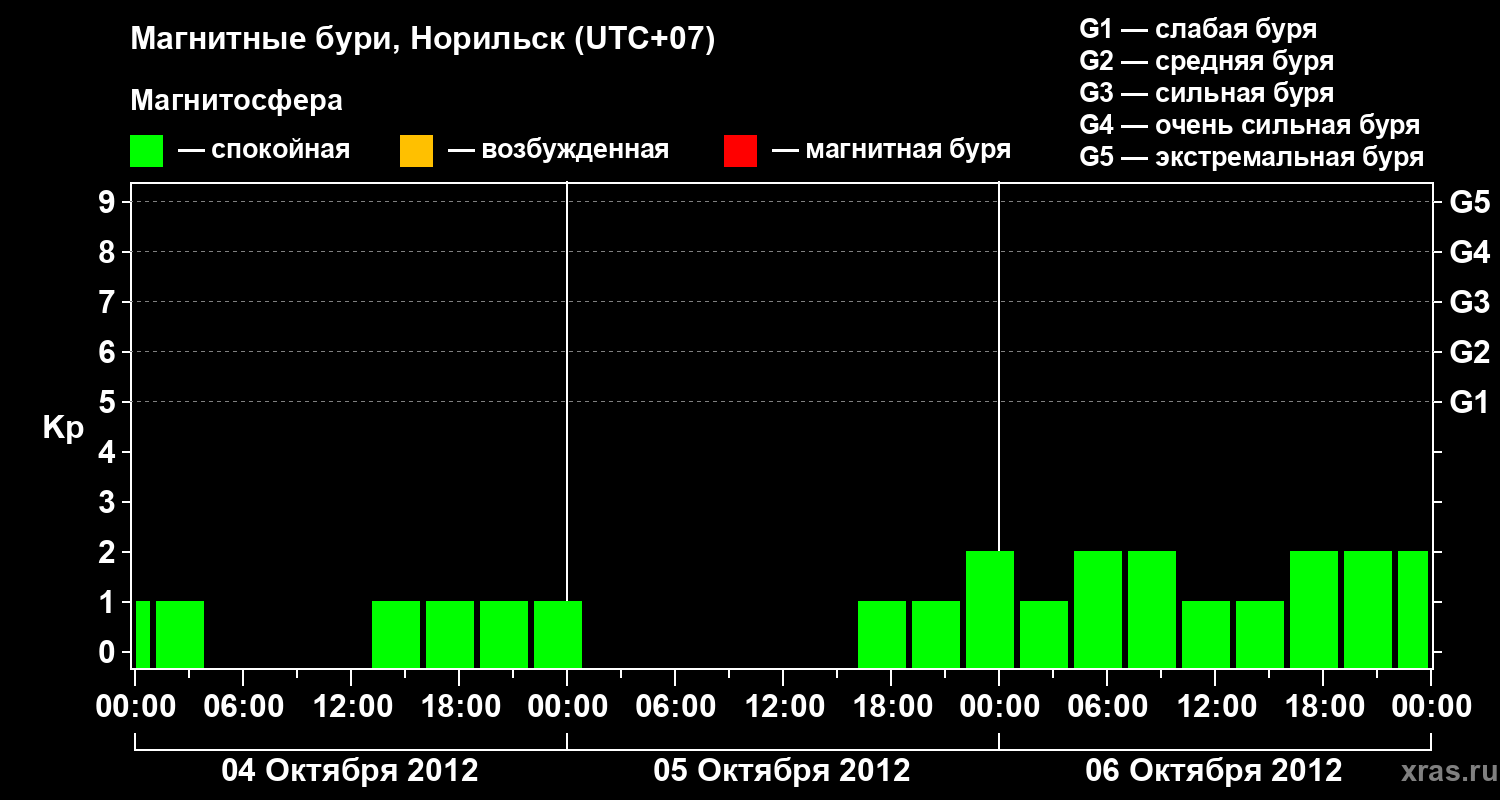Image resolution: width=1500 pixels, height=800 pixels.
Task: Click the '— спокойная' legend label
Action: (264, 151)
